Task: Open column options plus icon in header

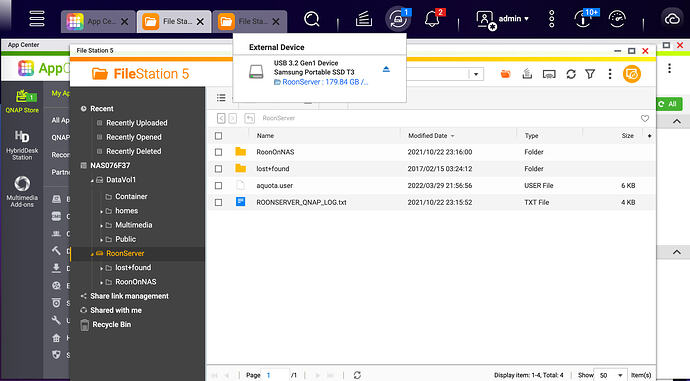Action: tap(649, 136)
